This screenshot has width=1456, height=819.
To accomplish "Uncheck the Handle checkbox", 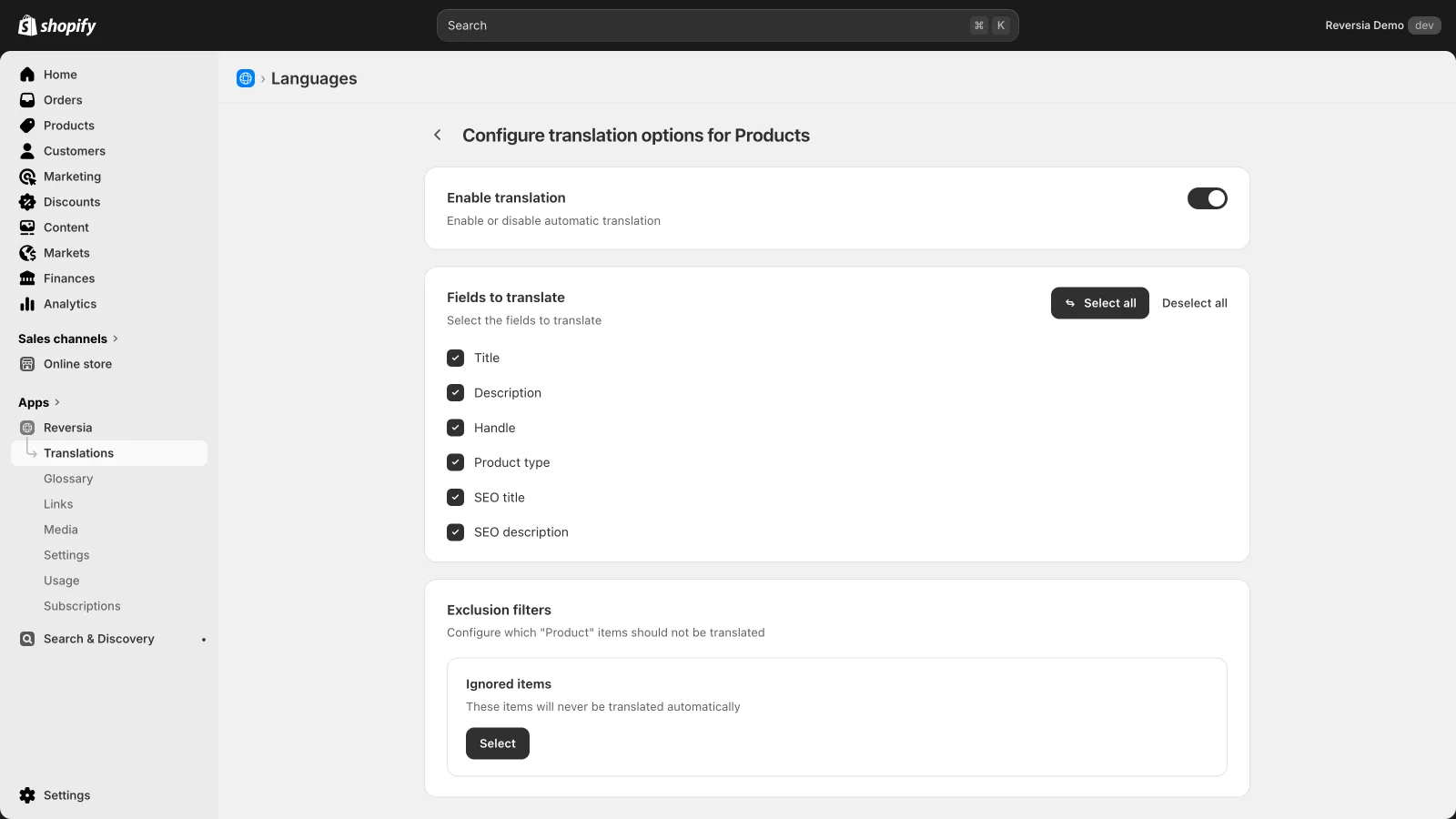I will pos(456,428).
